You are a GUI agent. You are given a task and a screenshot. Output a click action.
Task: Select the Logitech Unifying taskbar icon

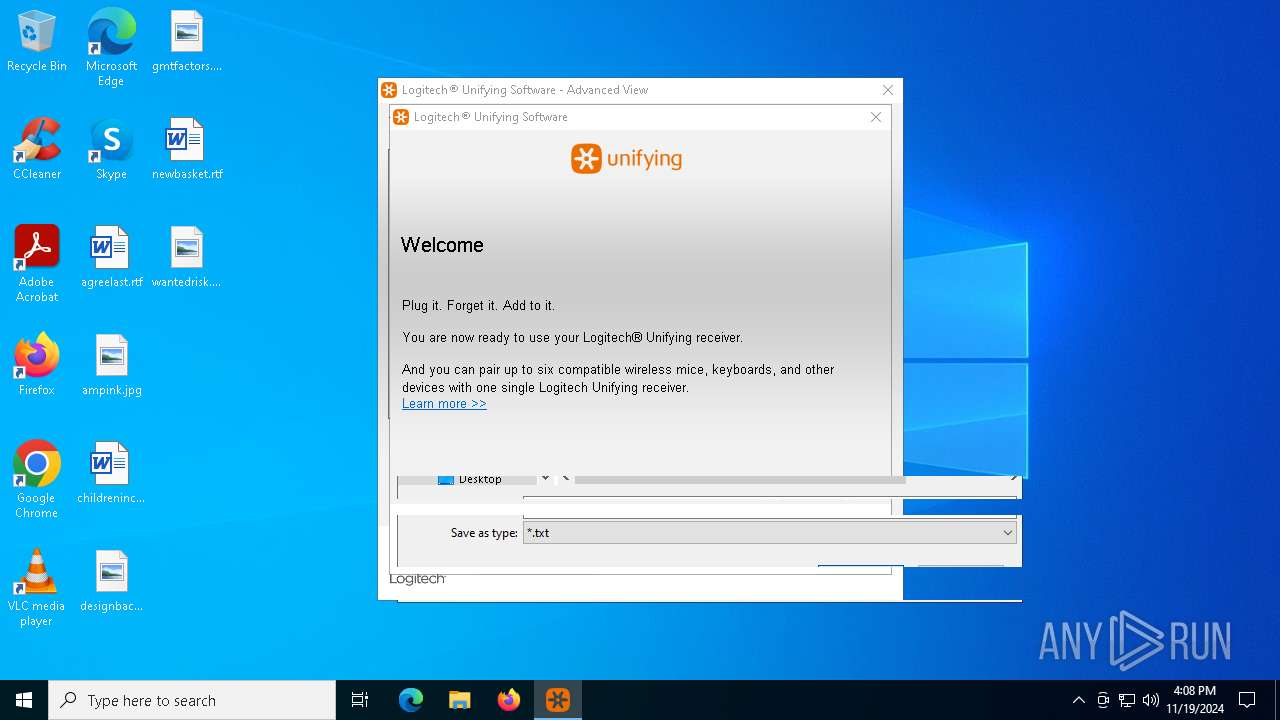point(558,700)
